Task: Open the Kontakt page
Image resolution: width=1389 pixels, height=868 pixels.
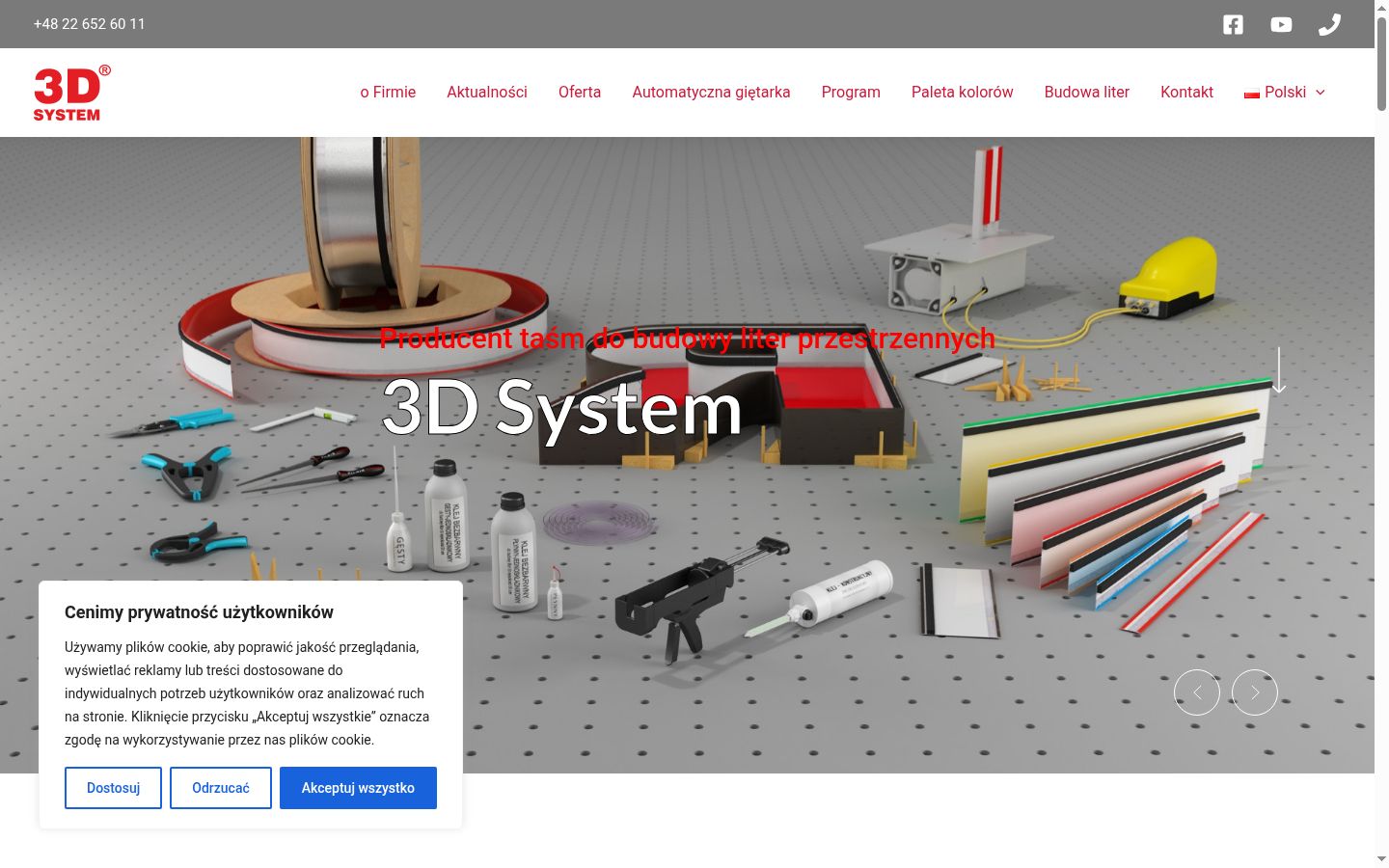Action: [x=1186, y=93]
